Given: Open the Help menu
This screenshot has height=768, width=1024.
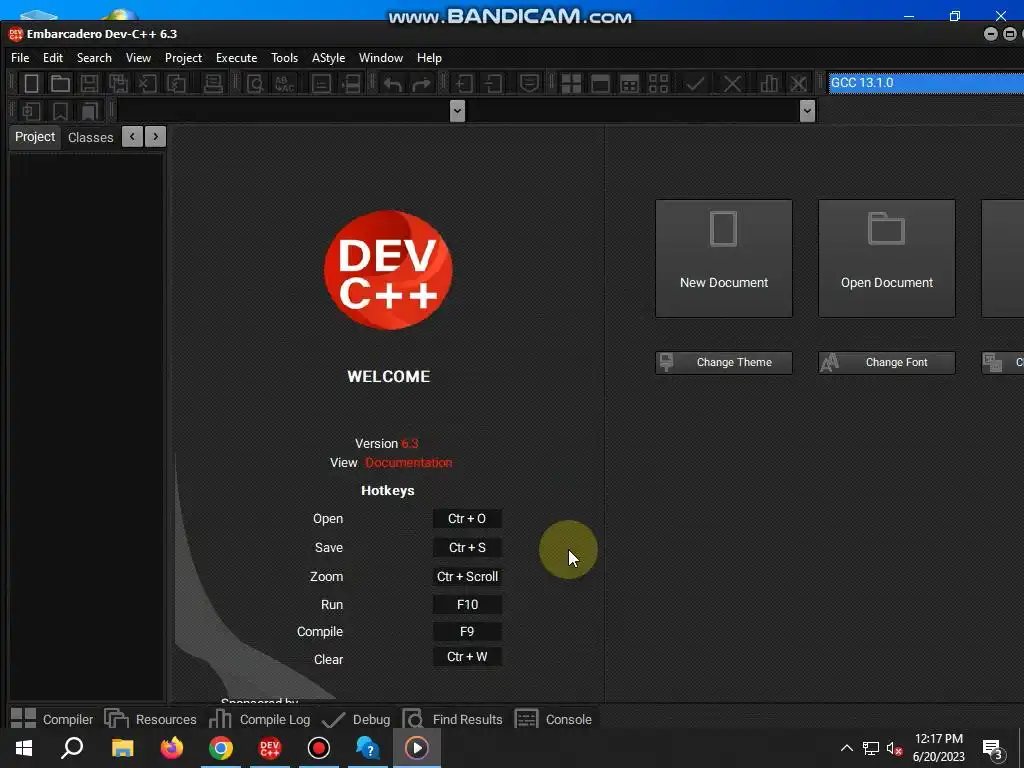Looking at the screenshot, I should 429,57.
